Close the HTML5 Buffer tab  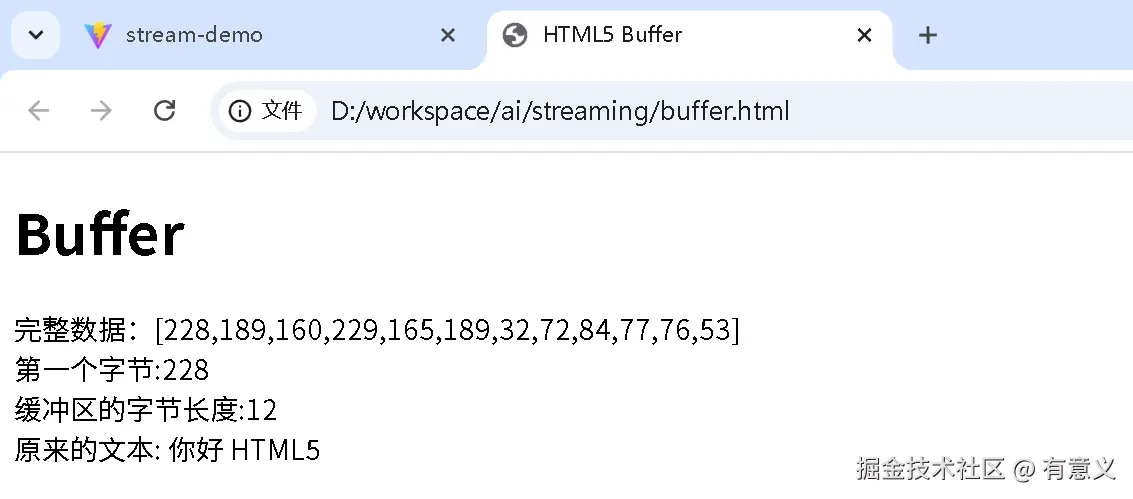click(865, 35)
